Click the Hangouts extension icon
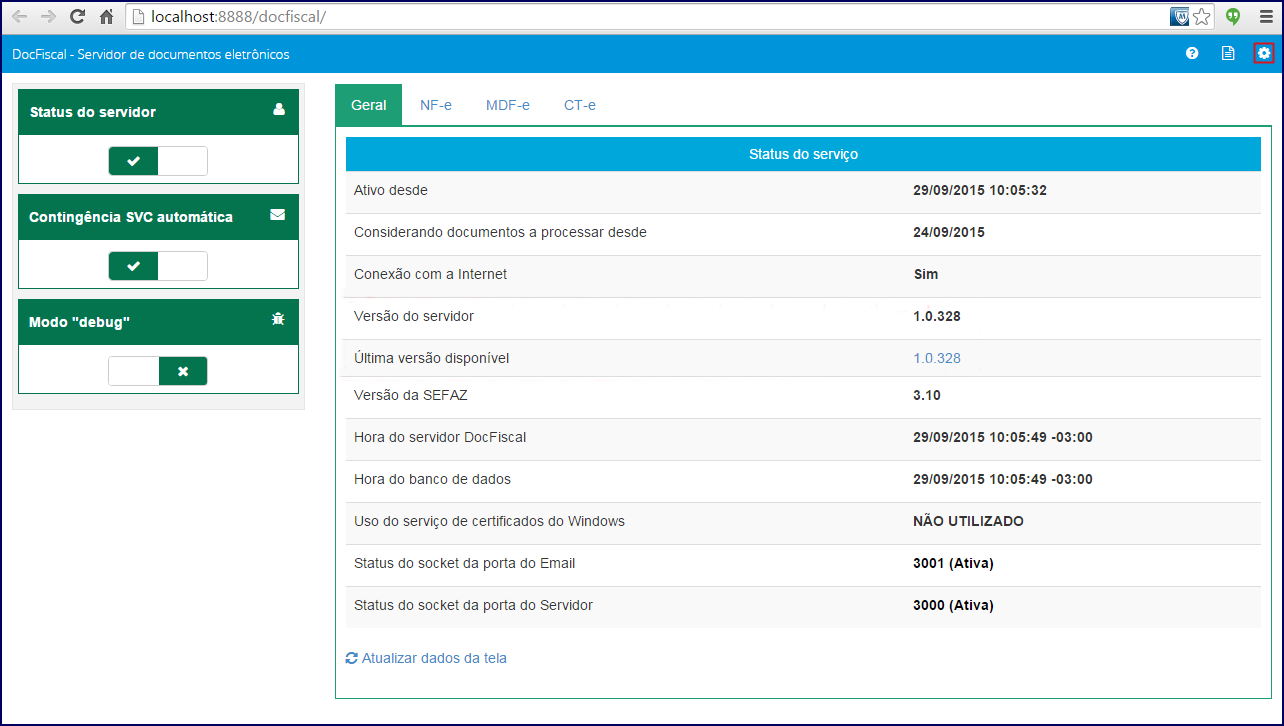The image size is (1284, 726). pos(1233,17)
